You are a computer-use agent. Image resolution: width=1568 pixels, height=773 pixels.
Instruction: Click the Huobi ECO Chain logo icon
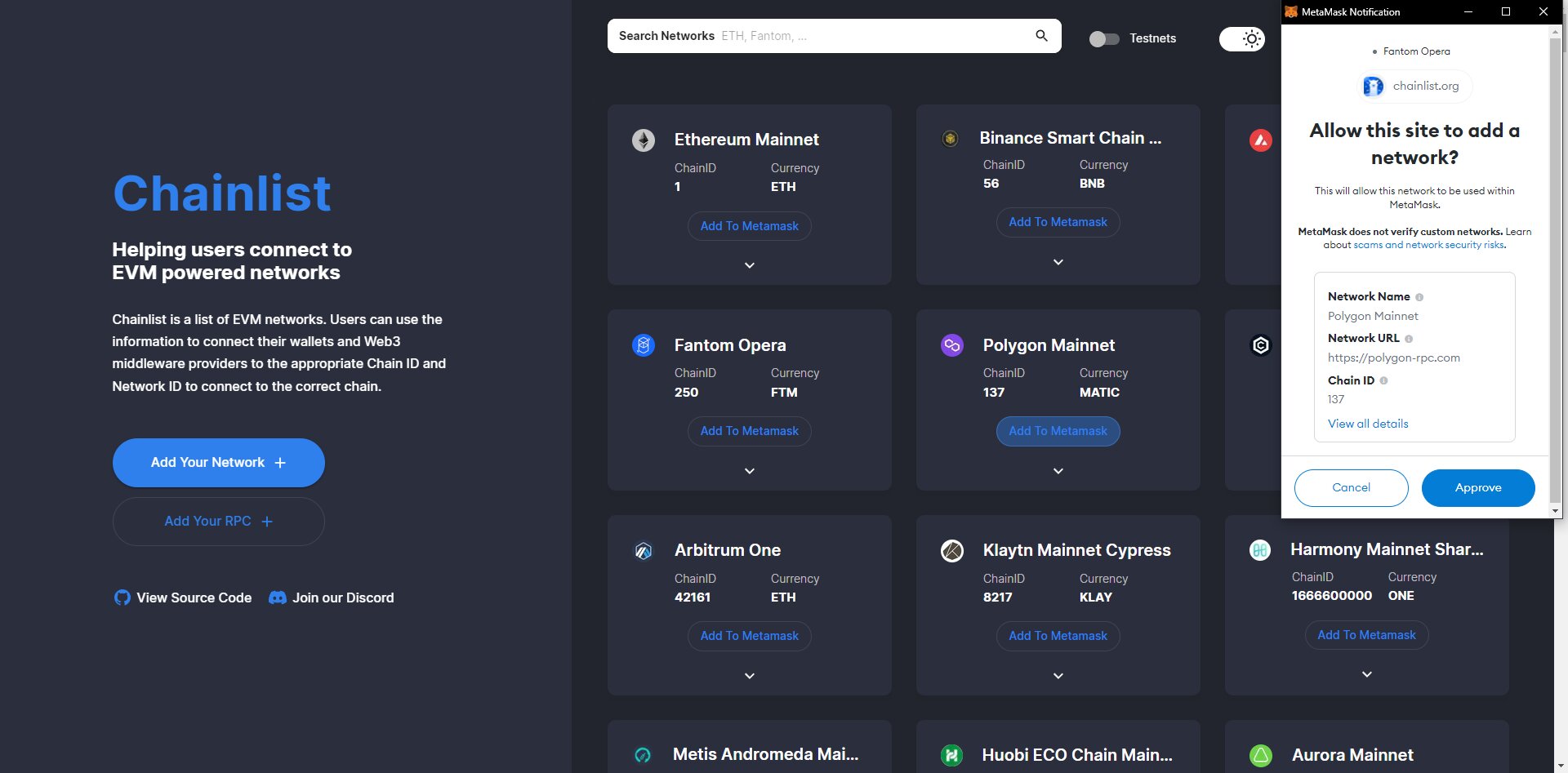point(951,755)
